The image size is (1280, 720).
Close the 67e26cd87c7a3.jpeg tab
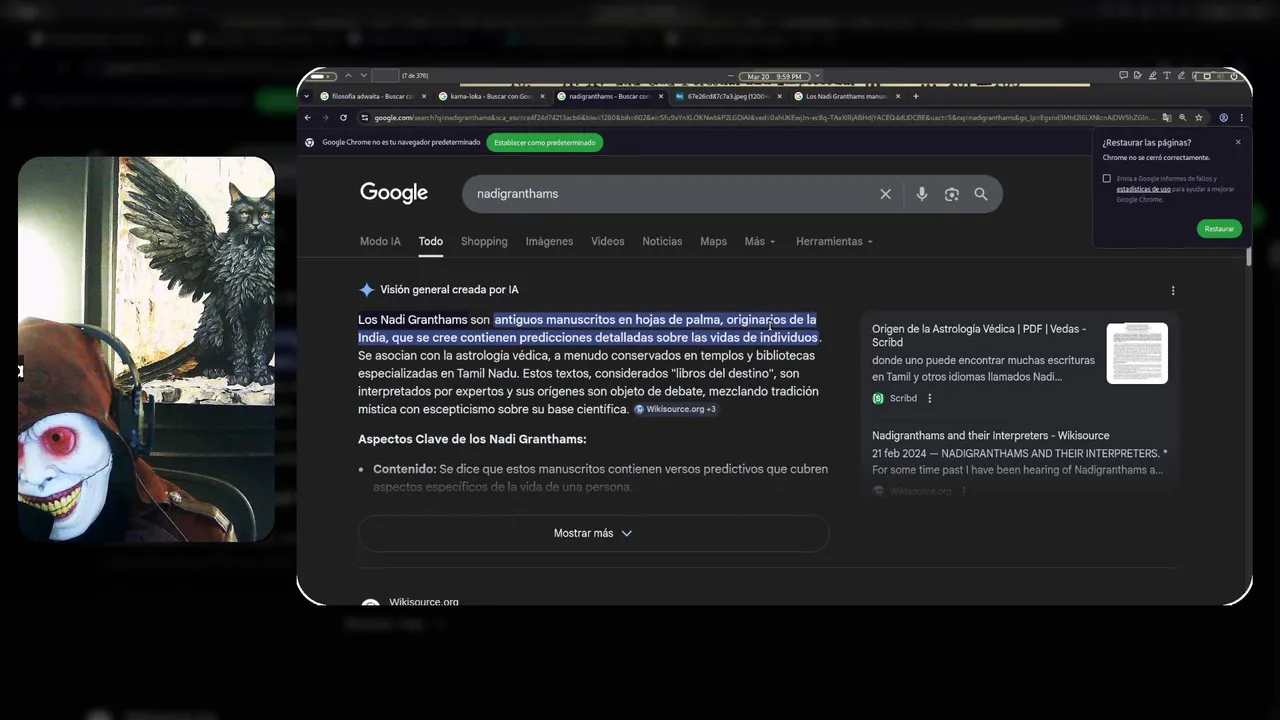coord(780,96)
